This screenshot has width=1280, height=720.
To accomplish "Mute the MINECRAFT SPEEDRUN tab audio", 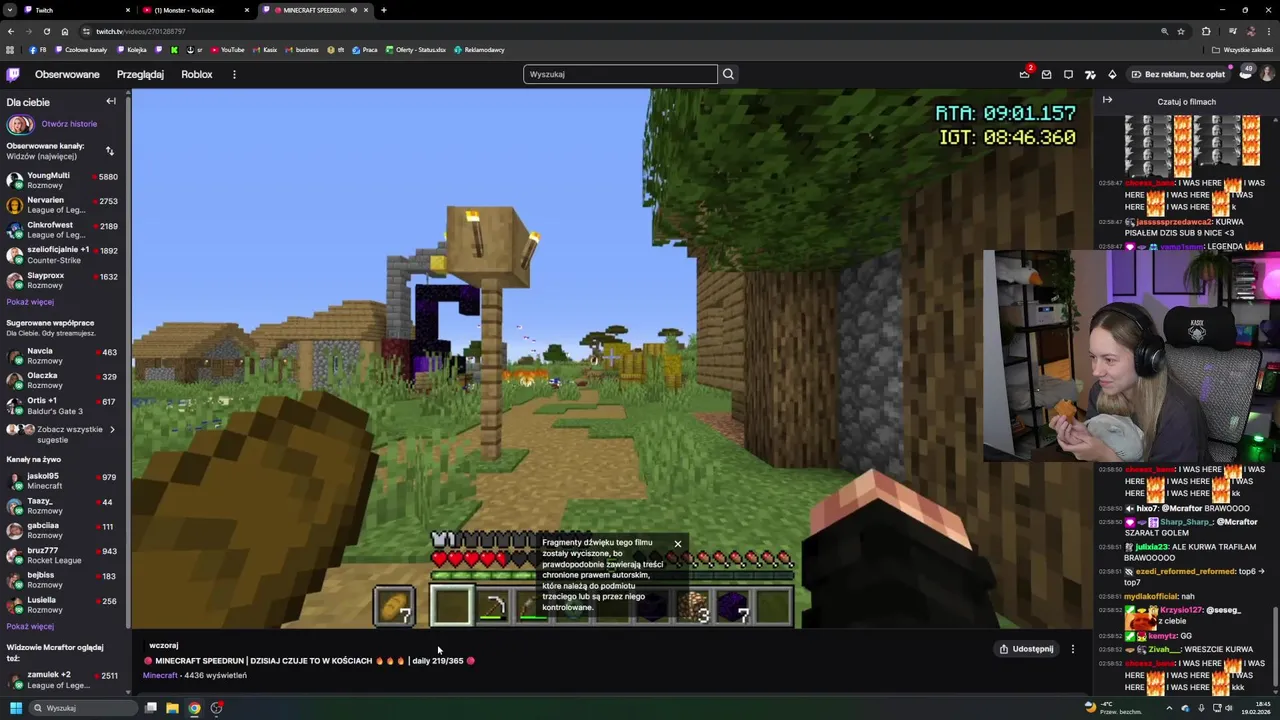I will pyautogui.click(x=353, y=10).
